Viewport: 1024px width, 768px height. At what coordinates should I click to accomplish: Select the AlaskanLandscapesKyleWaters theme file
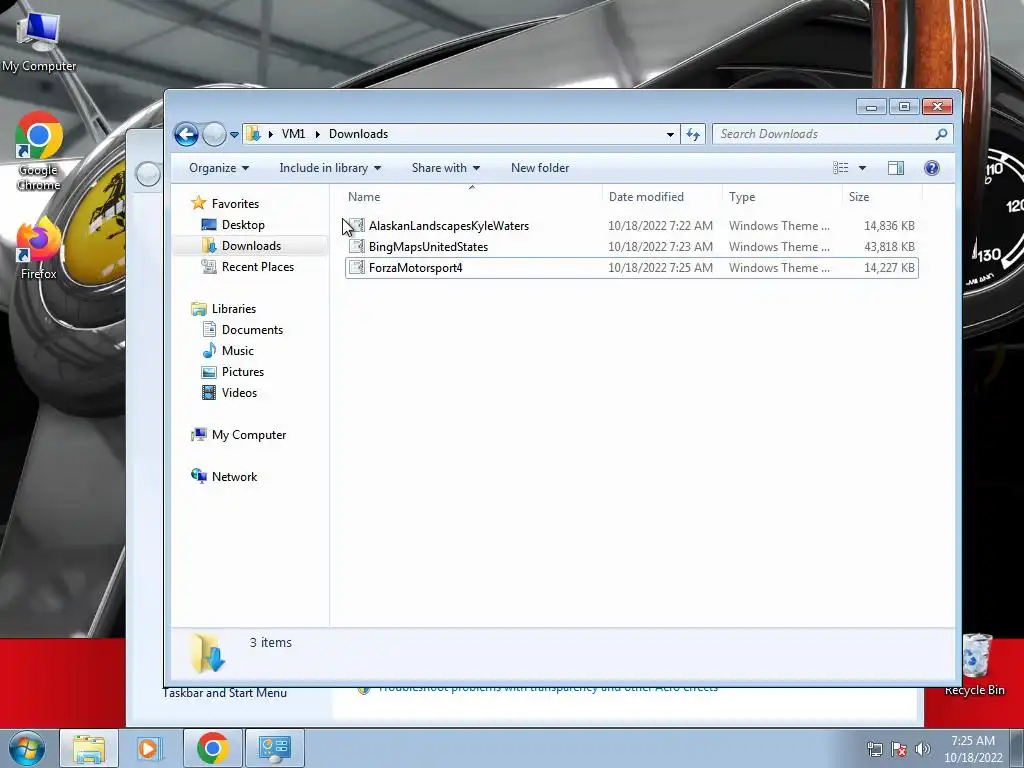(632, 226)
